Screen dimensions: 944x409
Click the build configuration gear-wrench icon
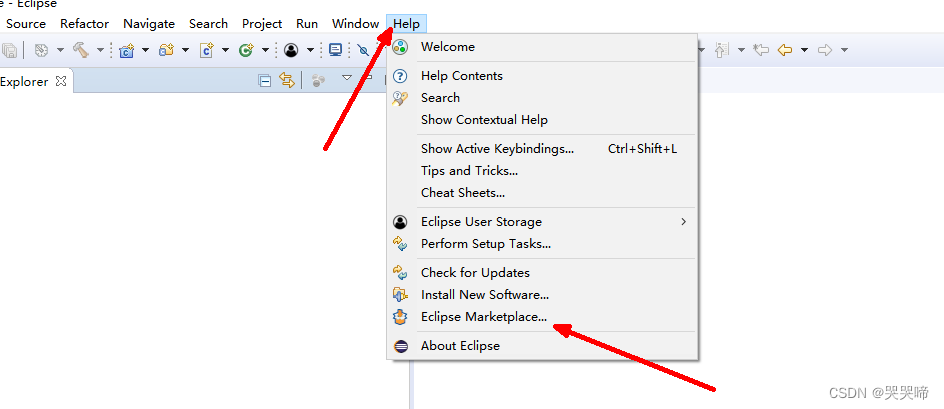[x=42, y=50]
